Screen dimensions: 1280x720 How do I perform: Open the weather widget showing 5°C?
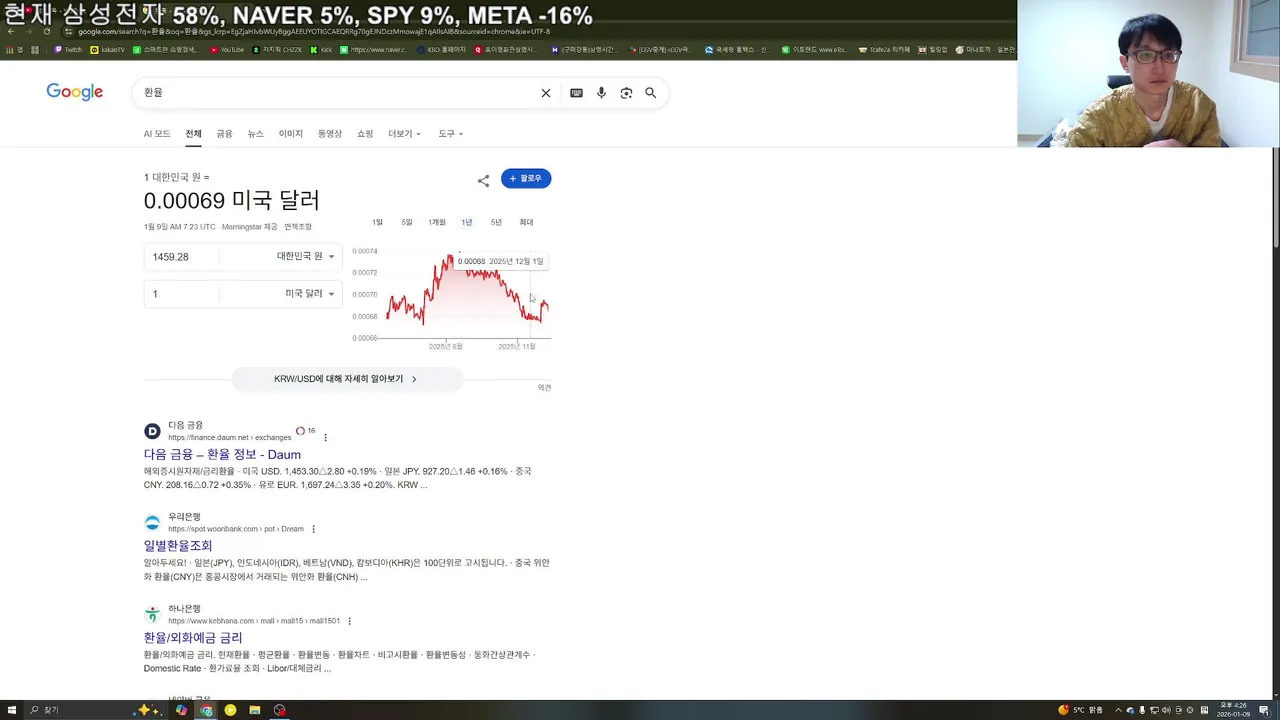(x=1081, y=710)
